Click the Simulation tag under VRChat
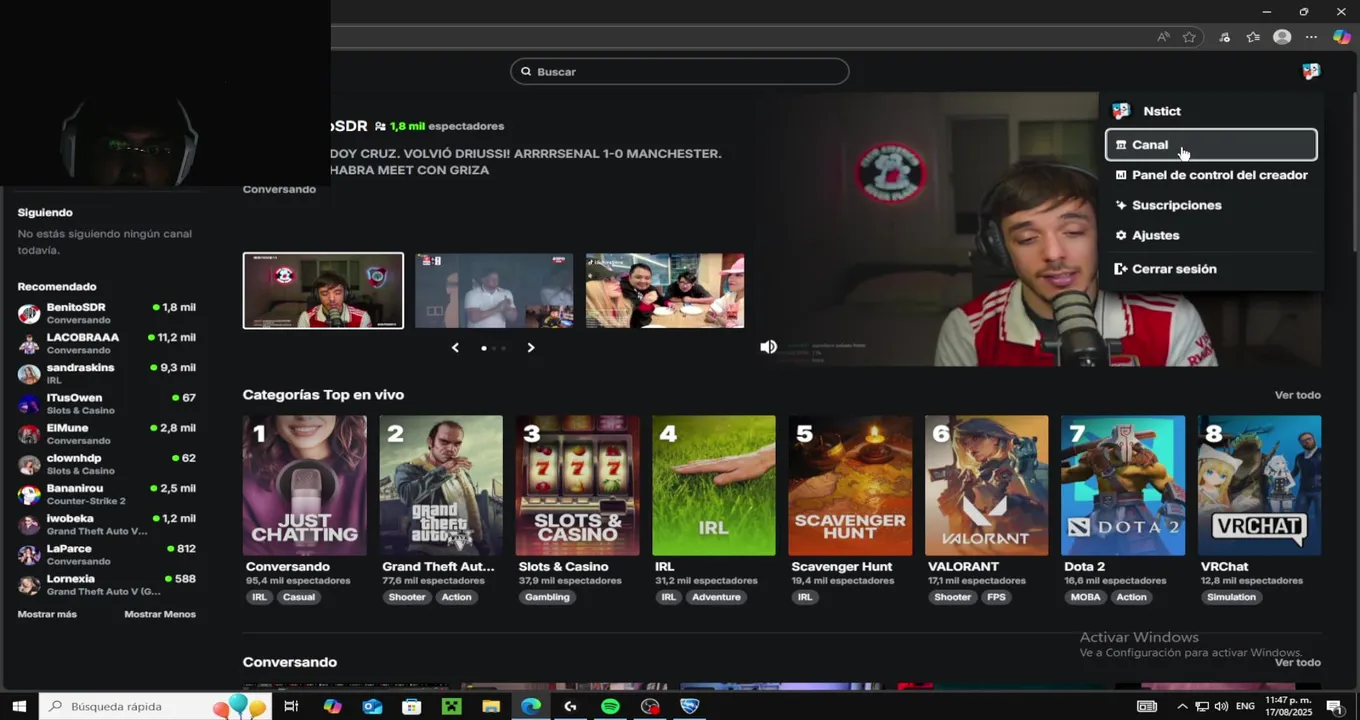The image size is (1360, 720). 1231,597
